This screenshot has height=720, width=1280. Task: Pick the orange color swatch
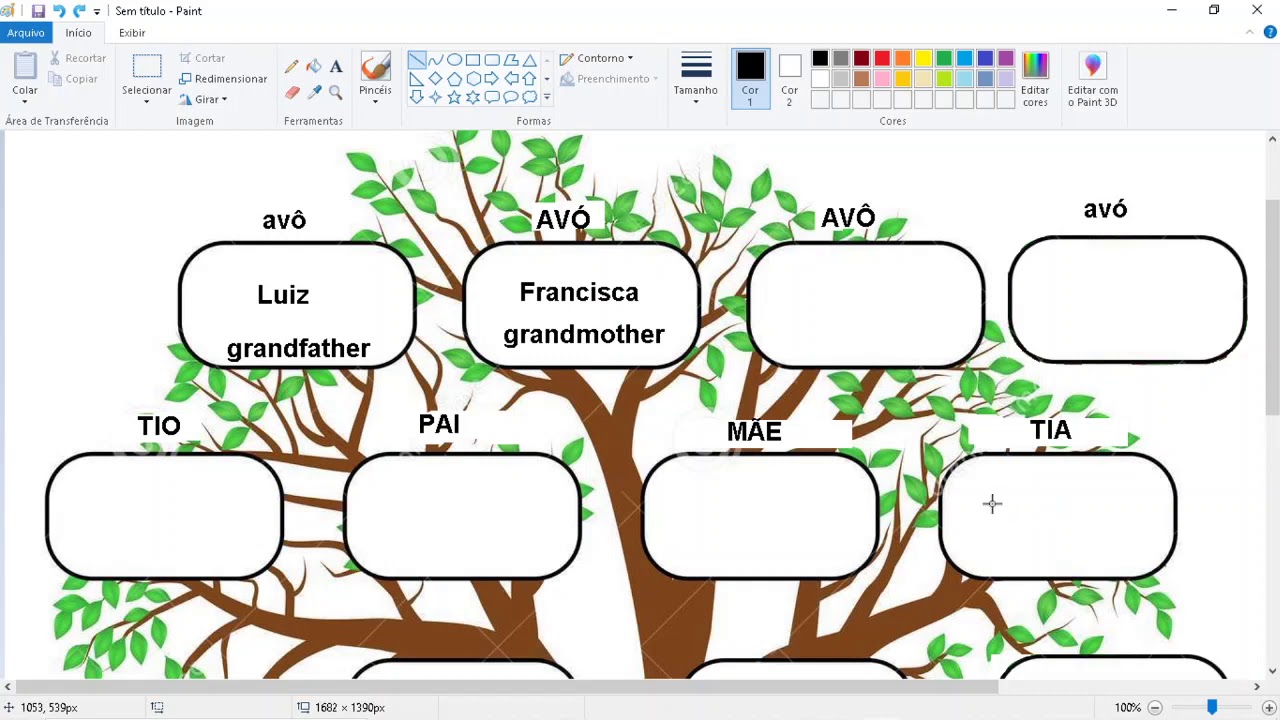coord(903,58)
